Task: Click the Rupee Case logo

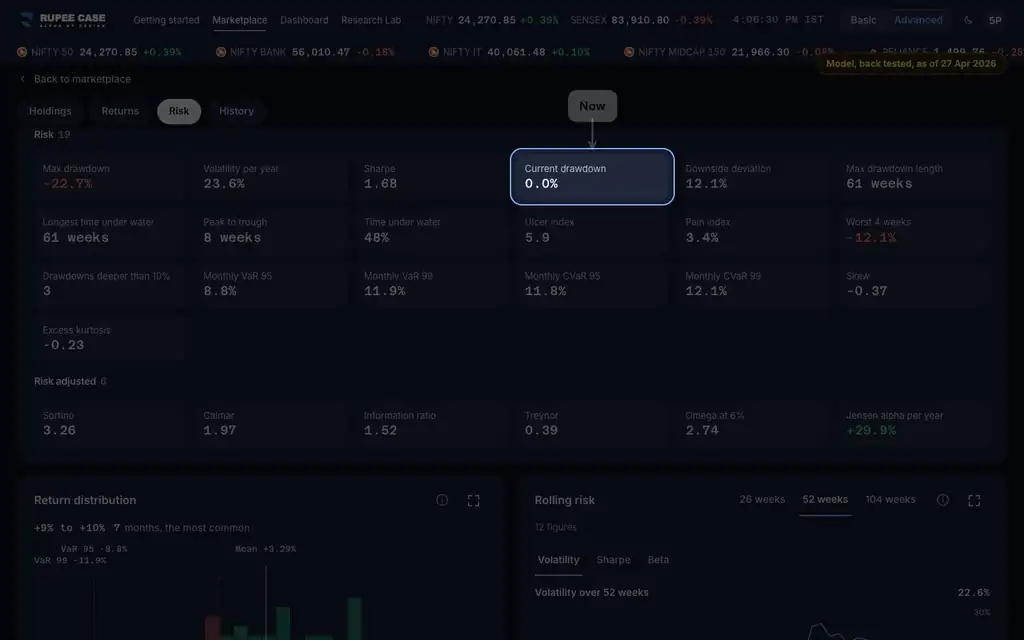Action: click(x=63, y=20)
